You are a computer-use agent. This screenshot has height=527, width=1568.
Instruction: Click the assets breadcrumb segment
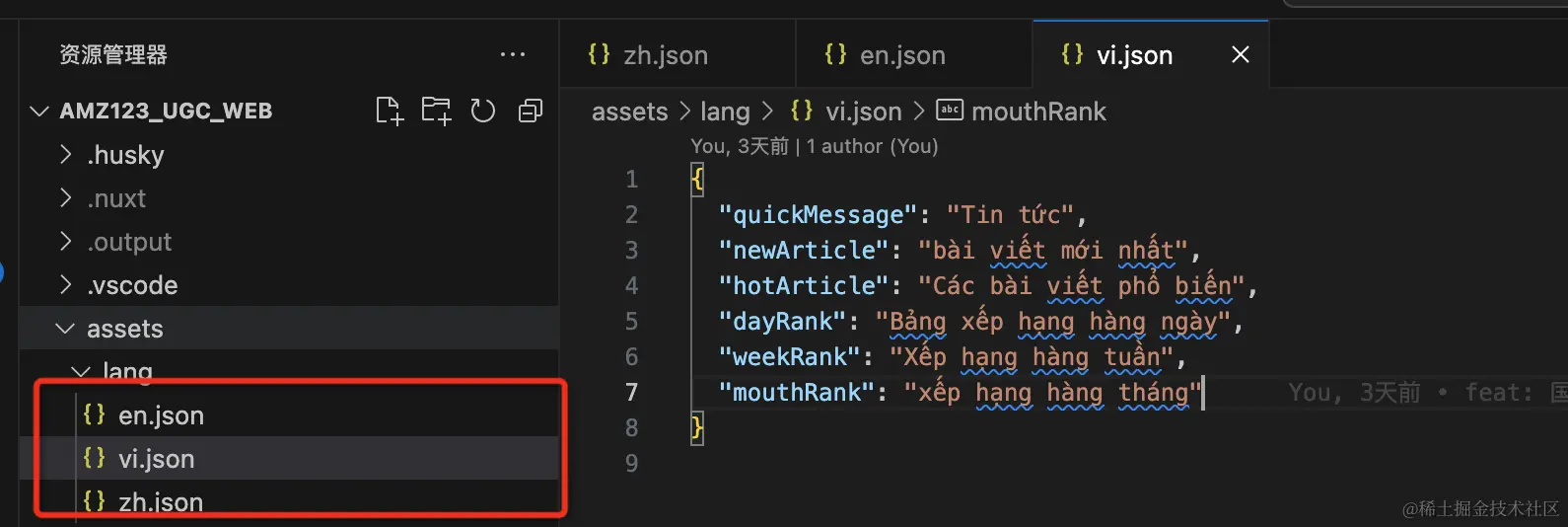point(629,112)
